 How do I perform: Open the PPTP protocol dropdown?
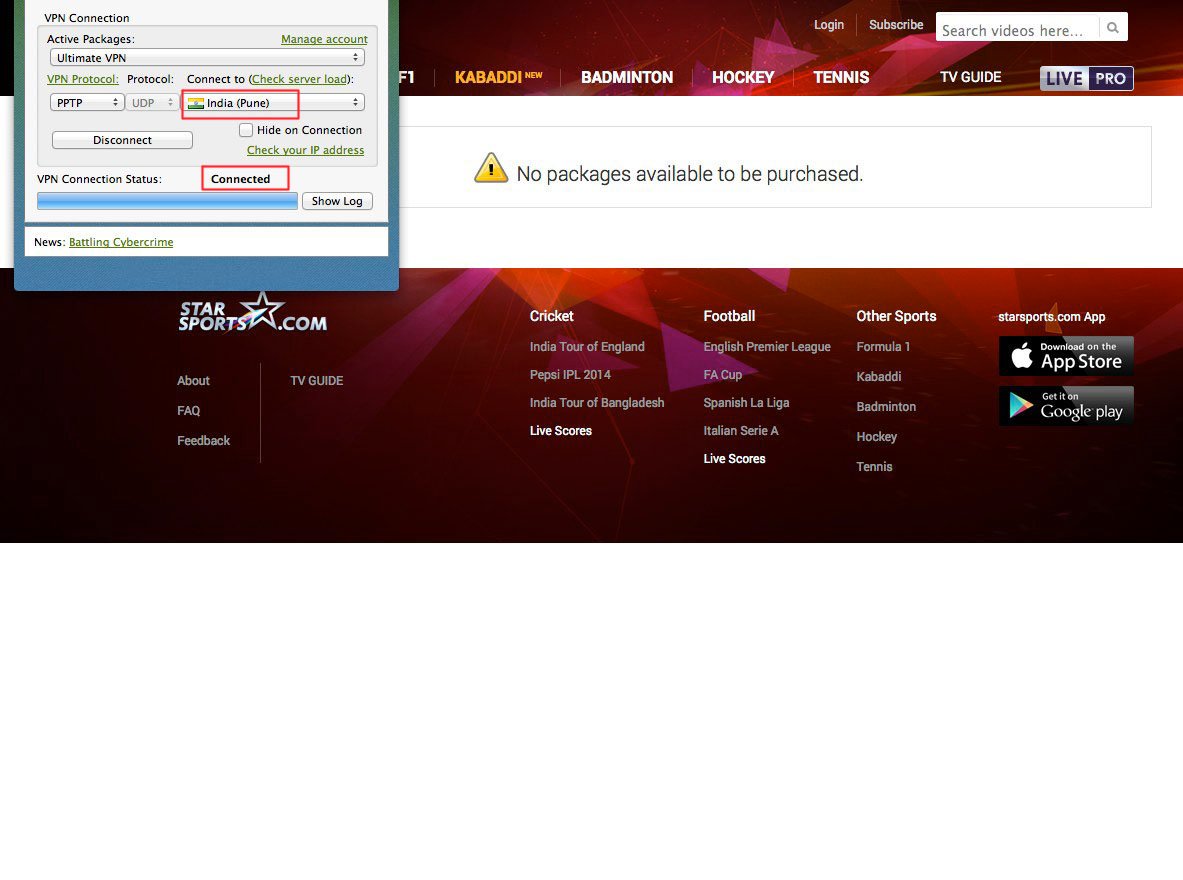(x=87, y=103)
